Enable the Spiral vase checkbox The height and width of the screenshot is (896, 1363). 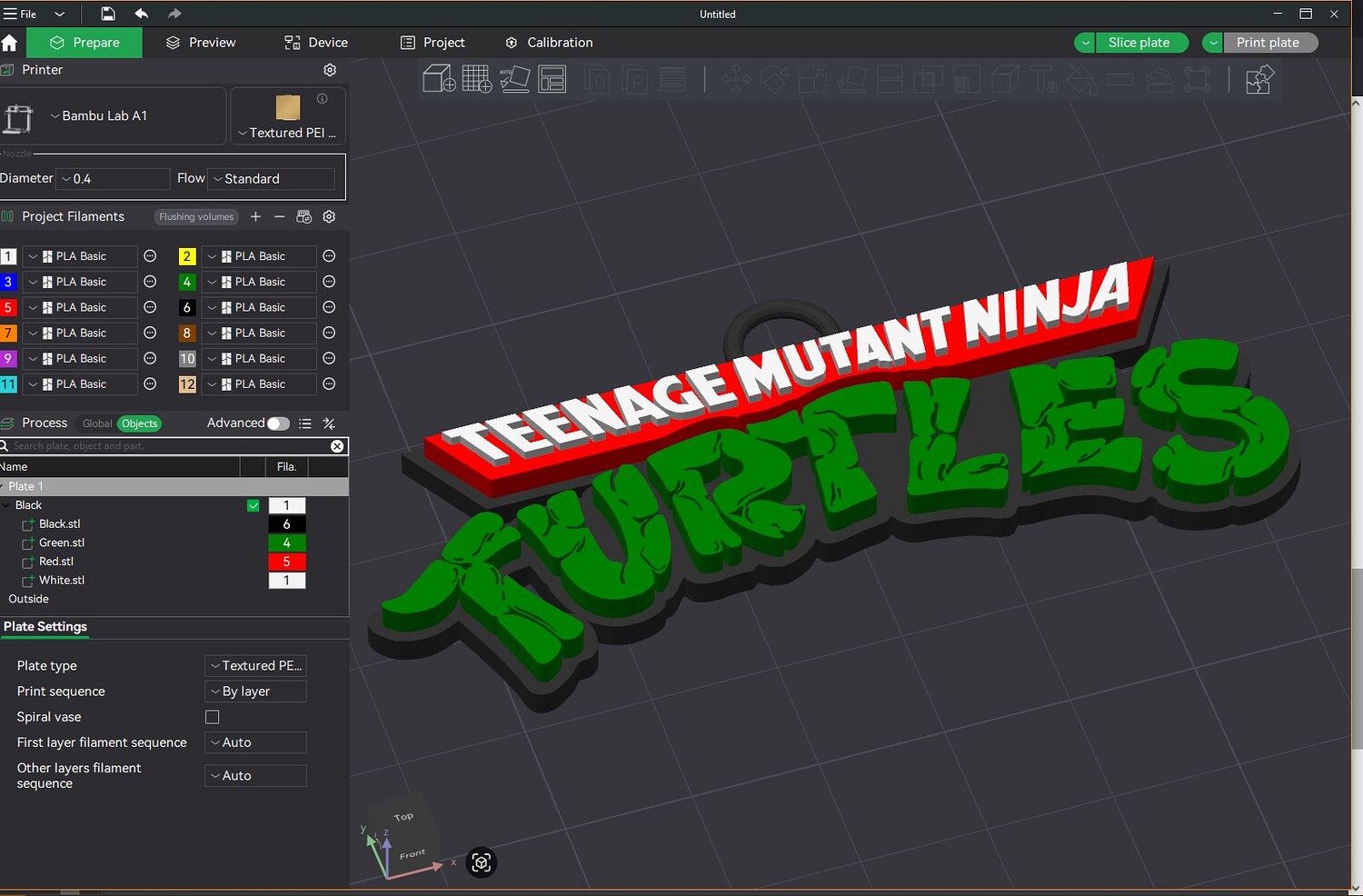coord(213,717)
